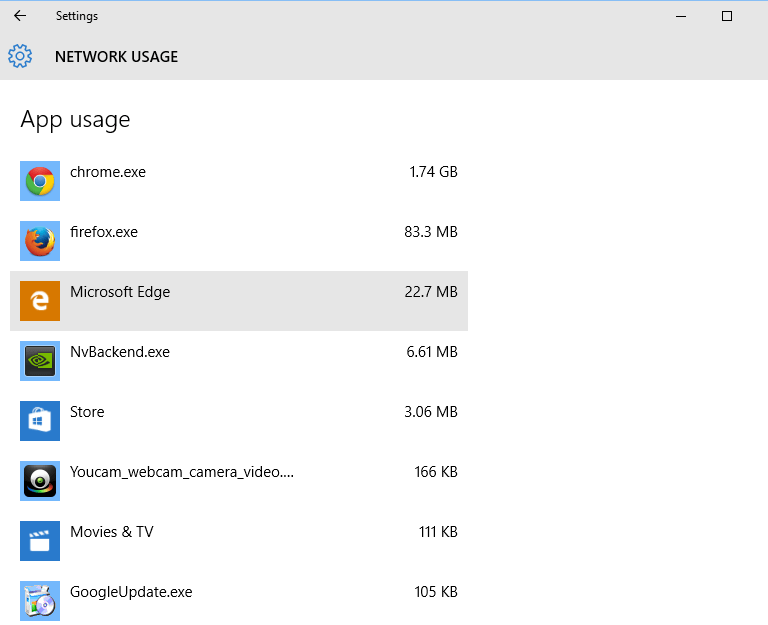The image size is (768, 625).
Task: Click the NETWORK USAGE page title
Action: [117, 57]
